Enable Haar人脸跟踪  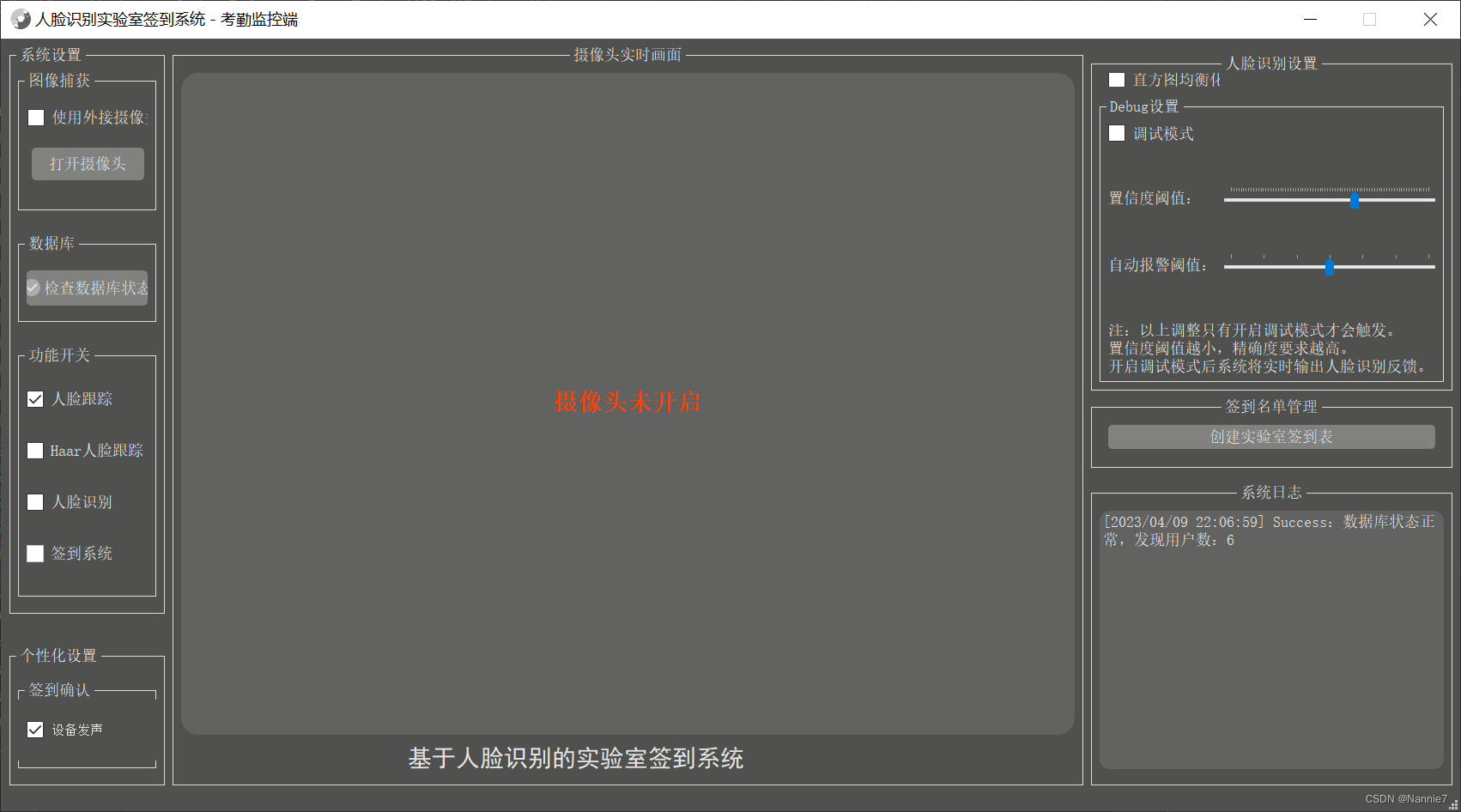[35, 450]
